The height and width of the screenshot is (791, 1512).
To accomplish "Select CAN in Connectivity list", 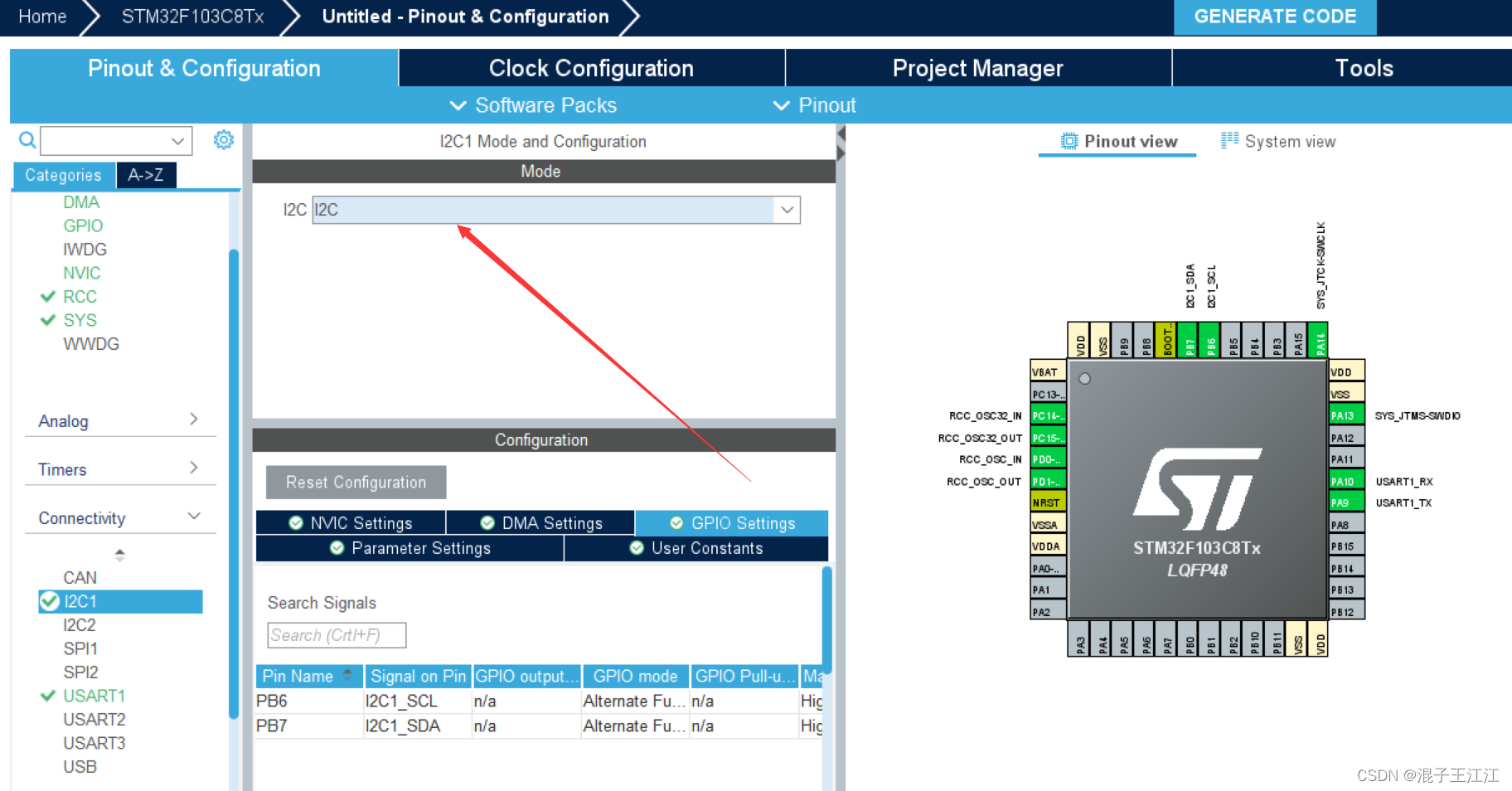I will pyautogui.click(x=80, y=577).
